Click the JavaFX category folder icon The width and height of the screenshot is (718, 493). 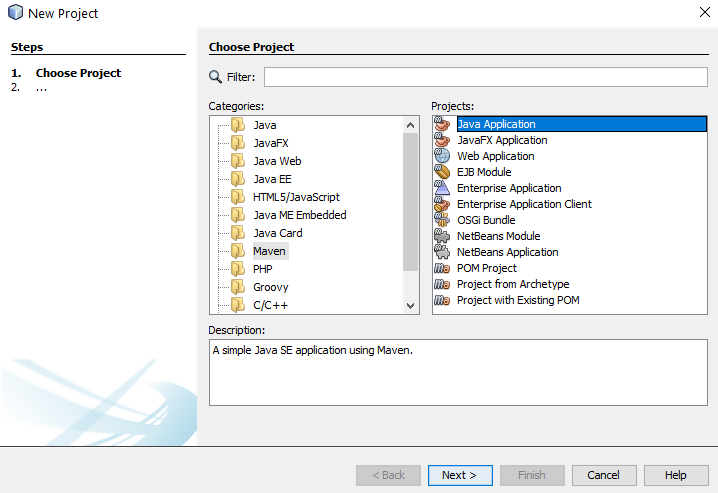pyautogui.click(x=238, y=143)
